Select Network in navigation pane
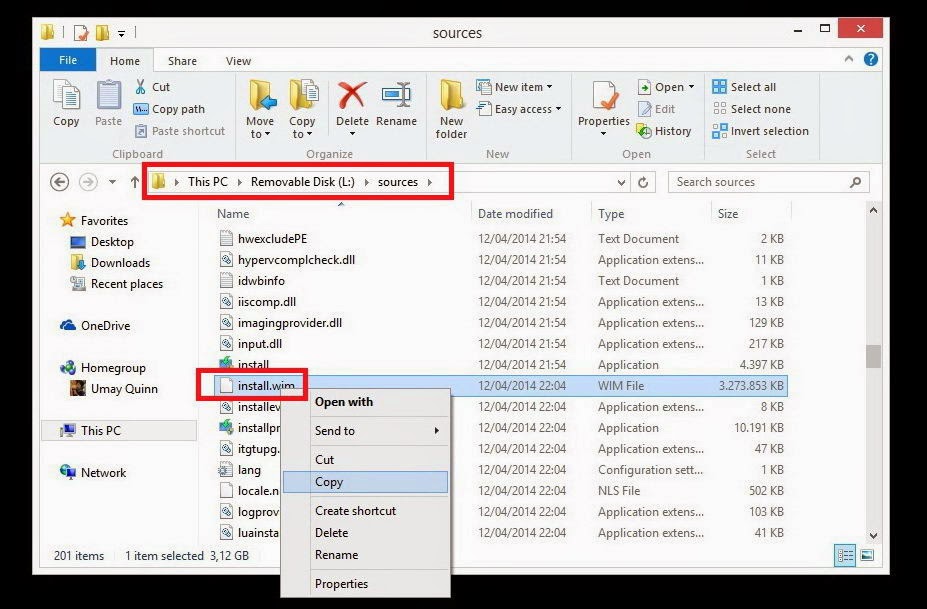Viewport: 927px width, 609px height. point(93,472)
